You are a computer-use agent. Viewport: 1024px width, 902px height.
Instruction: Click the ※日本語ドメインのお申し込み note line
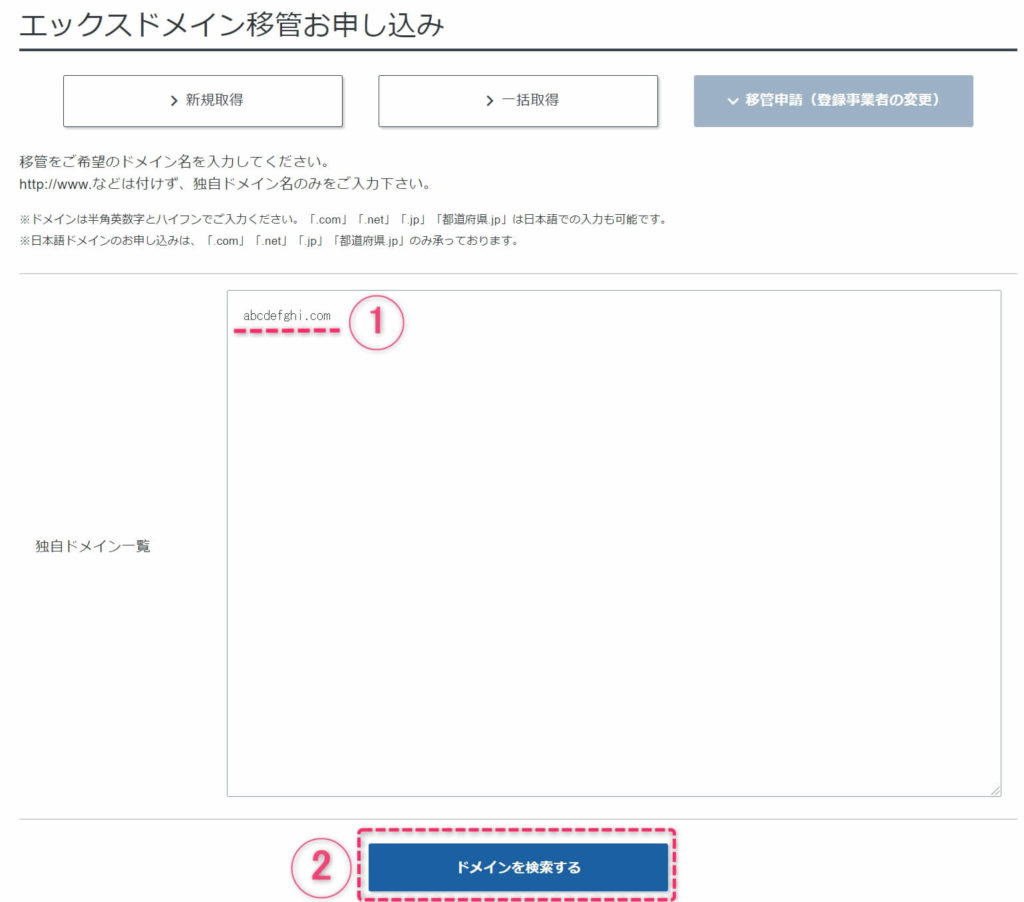(x=270, y=240)
